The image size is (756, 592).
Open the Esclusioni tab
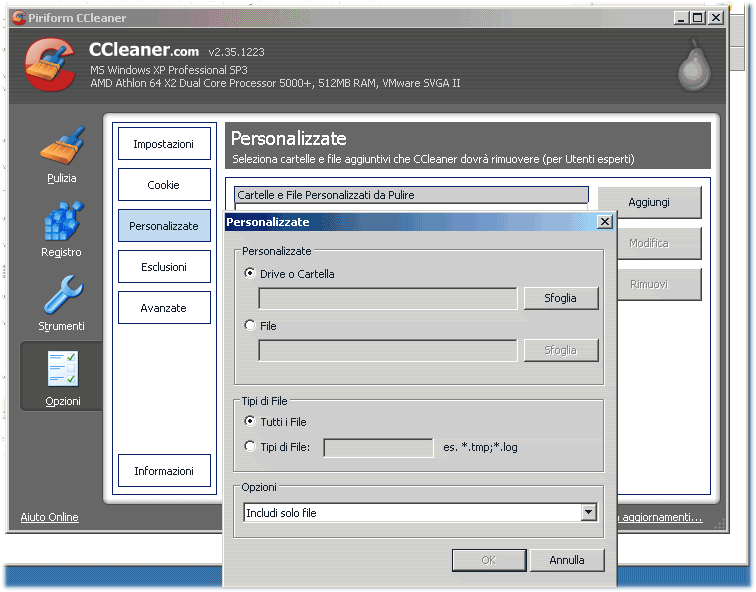(x=164, y=267)
